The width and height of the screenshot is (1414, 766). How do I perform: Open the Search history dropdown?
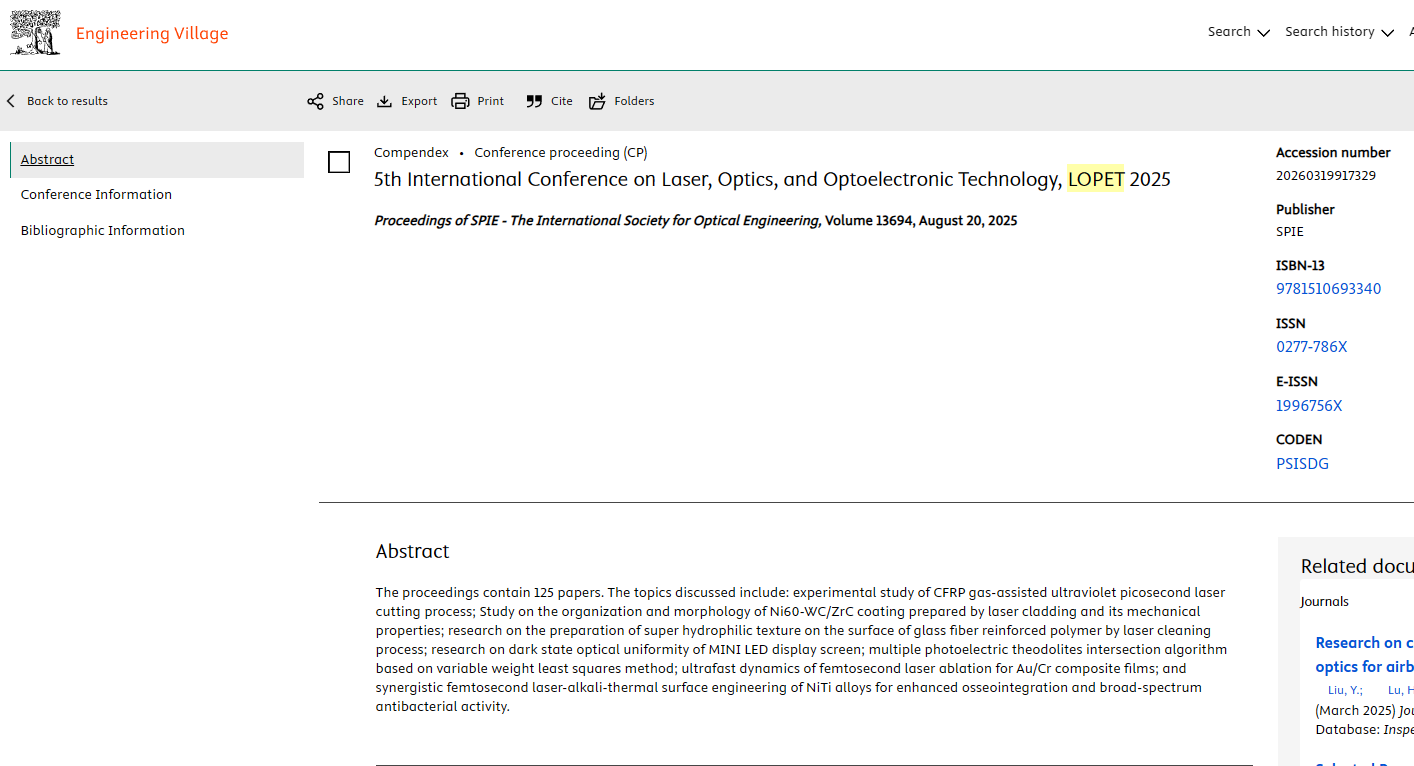tap(1338, 32)
